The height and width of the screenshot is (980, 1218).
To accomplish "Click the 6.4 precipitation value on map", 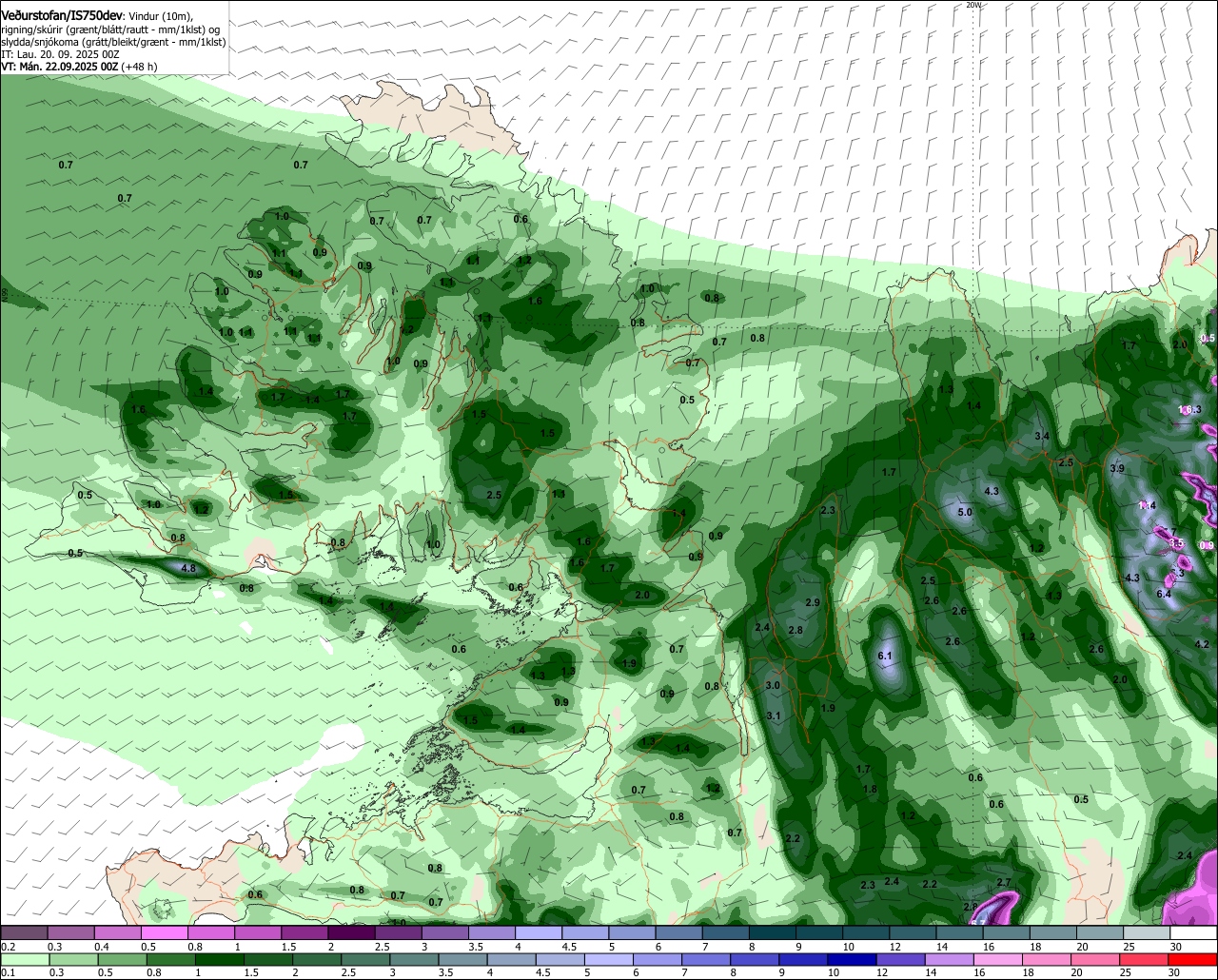I will 1164,594.
